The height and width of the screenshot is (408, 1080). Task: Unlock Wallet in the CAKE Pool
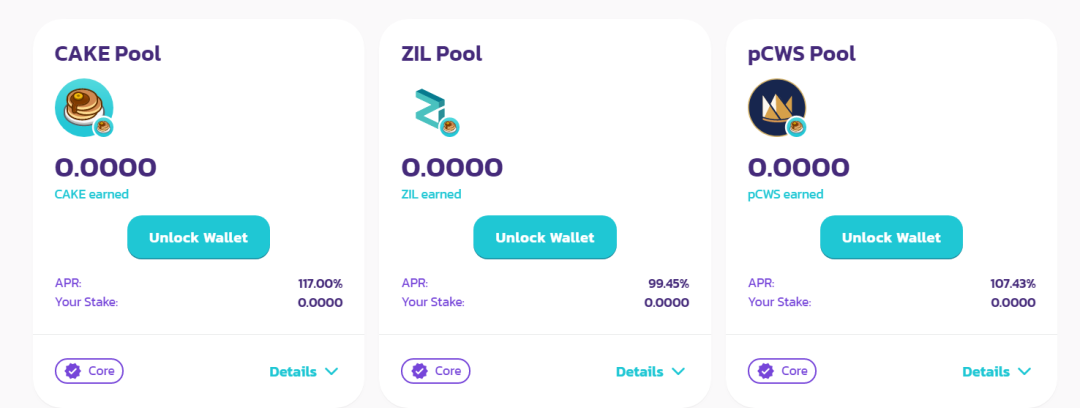(x=198, y=238)
